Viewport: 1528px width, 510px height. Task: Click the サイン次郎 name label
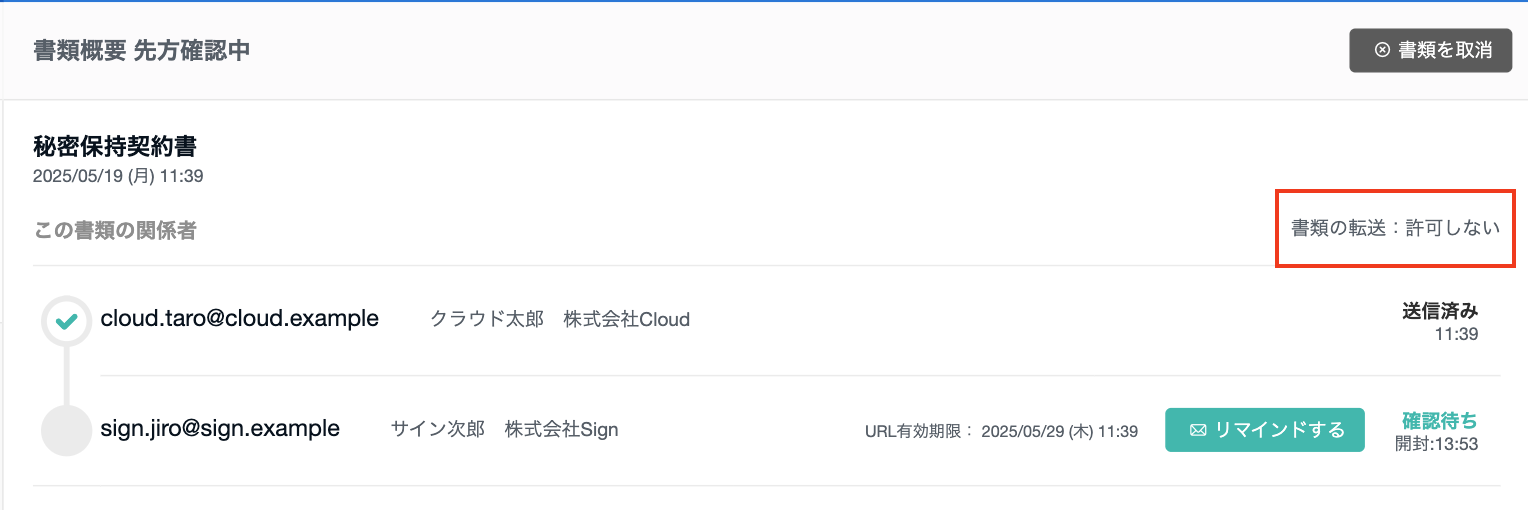[x=438, y=430]
